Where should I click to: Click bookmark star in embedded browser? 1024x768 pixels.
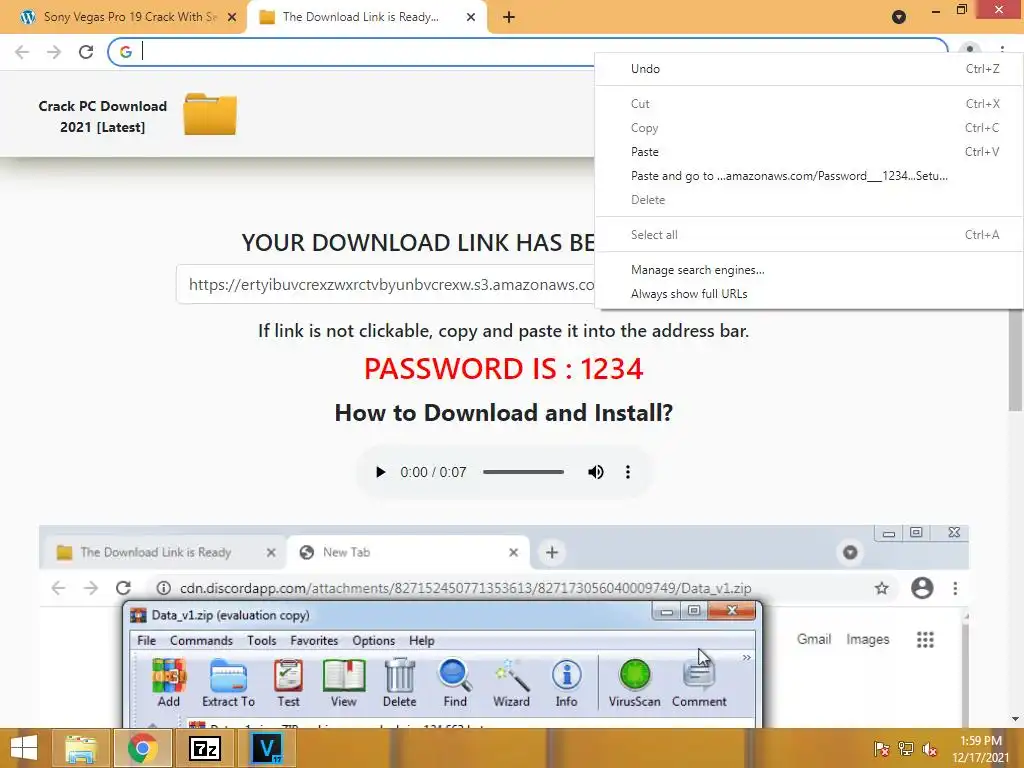(x=882, y=588)
